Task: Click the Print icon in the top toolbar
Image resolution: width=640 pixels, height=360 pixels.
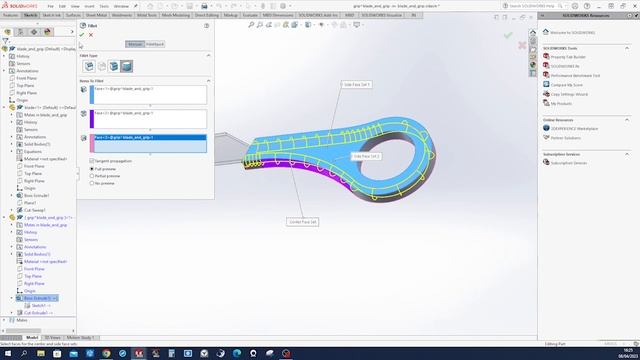Action: 204,6
